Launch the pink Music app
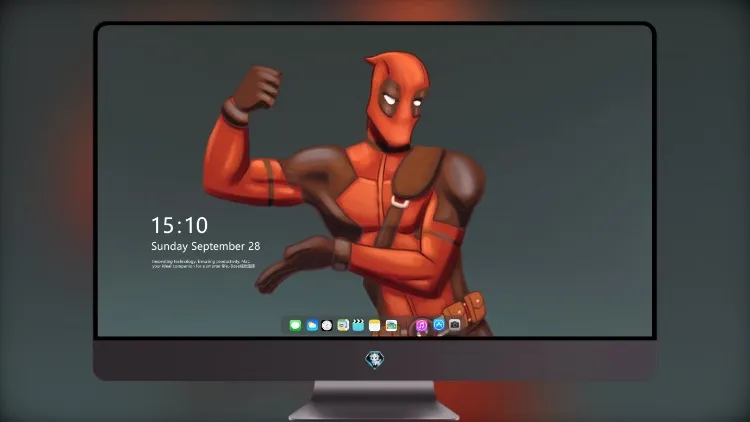Screen dimensions: 750x422 click(421, 325)
